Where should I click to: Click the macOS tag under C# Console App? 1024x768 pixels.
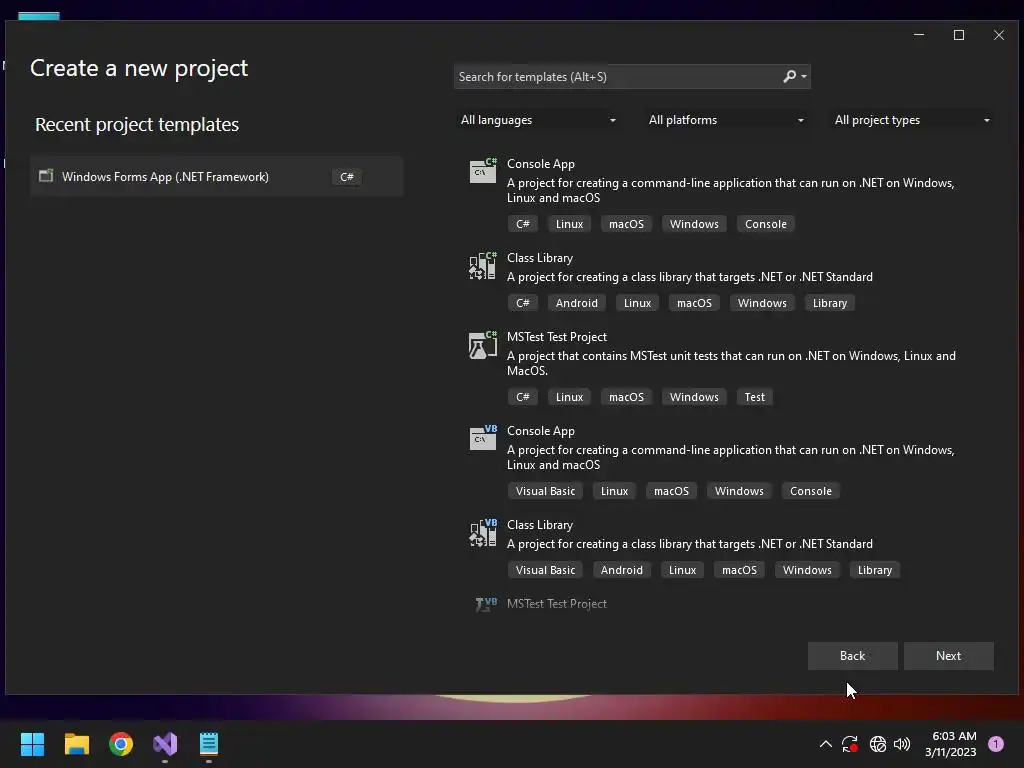(x=626, y=224)
